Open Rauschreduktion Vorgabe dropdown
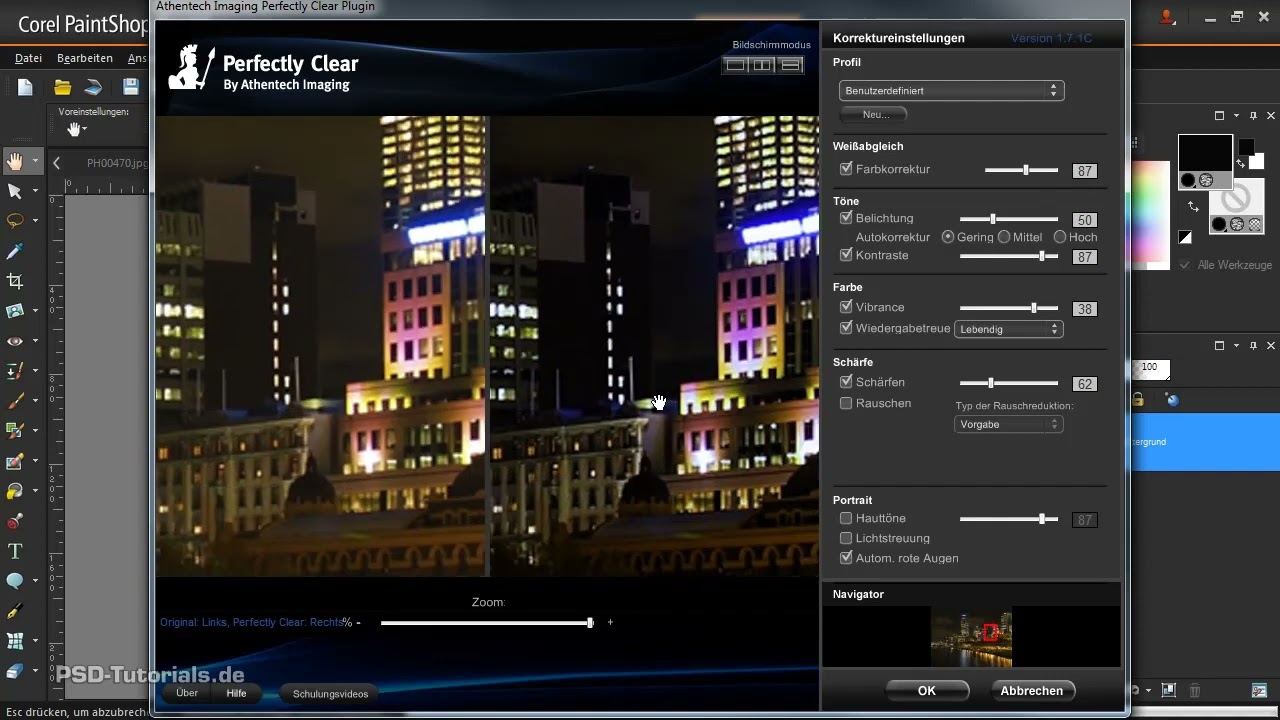The width and height of the screenshot is (1280, 720). coord(1009,425)
